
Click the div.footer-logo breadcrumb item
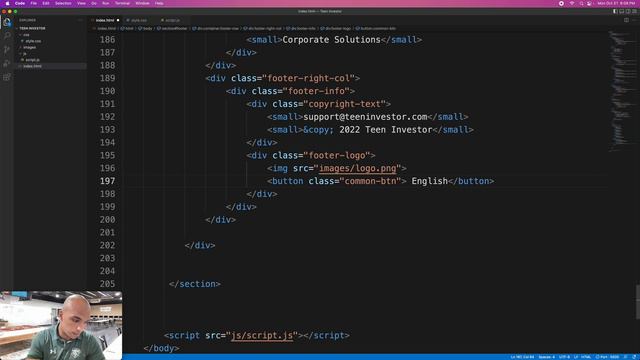[x=336, y=29]
